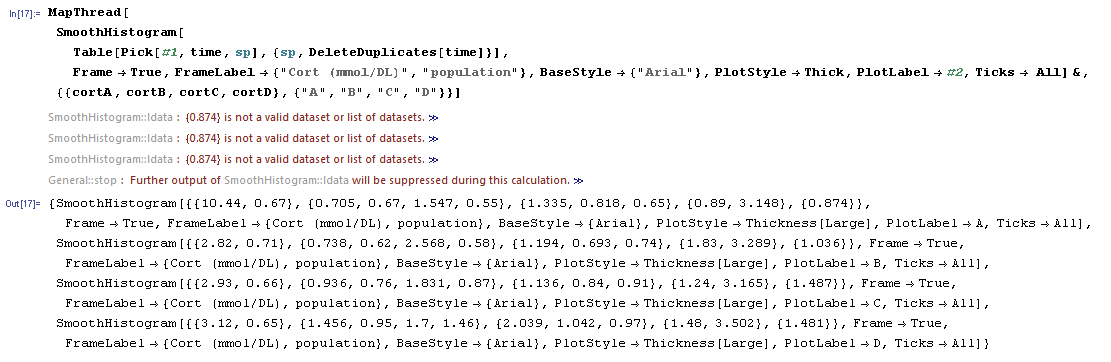
Task: Open the >> link after the third ldata message
Action: (433, 160)
